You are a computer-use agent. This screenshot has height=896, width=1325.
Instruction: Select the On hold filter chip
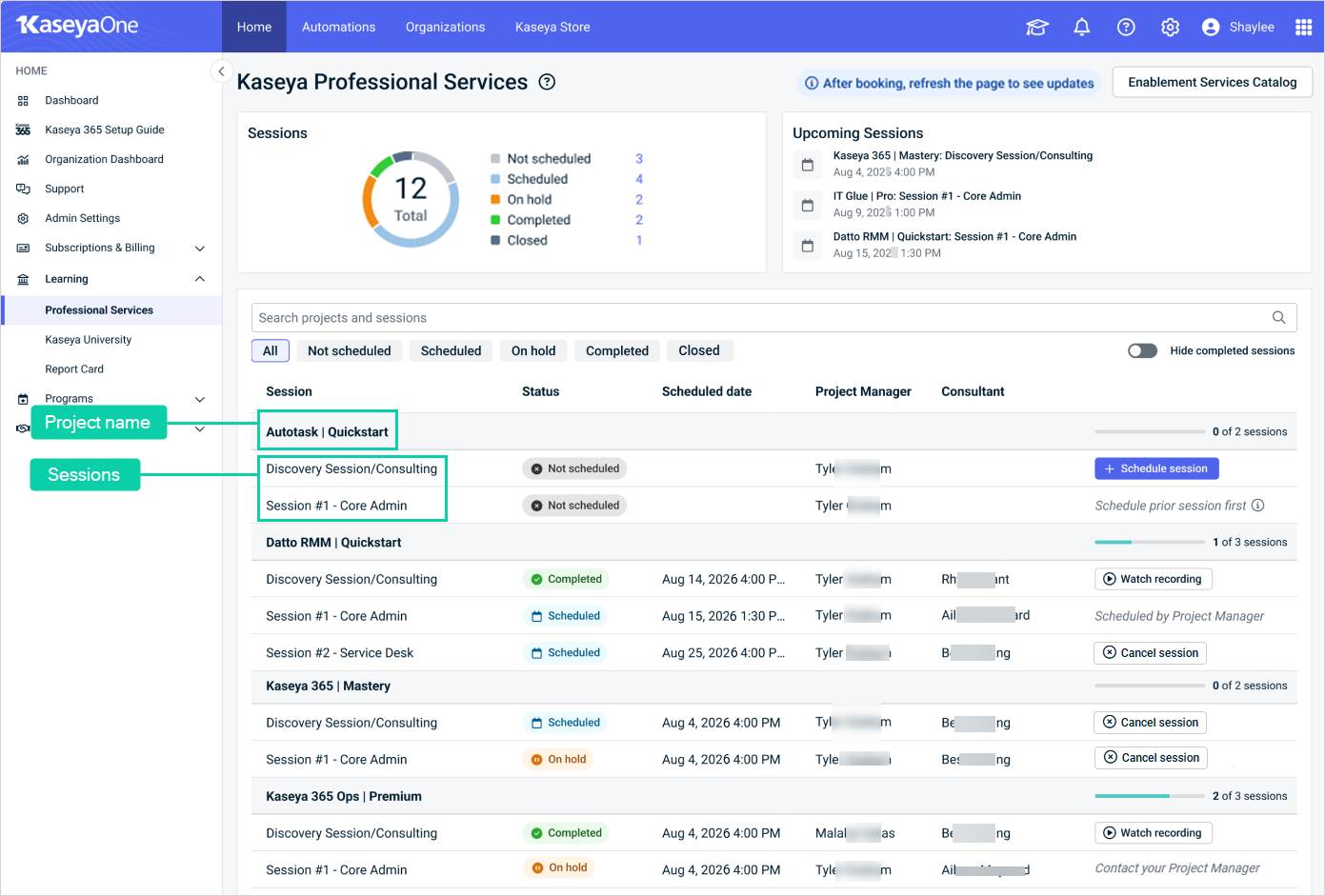(x=533, y=350)
